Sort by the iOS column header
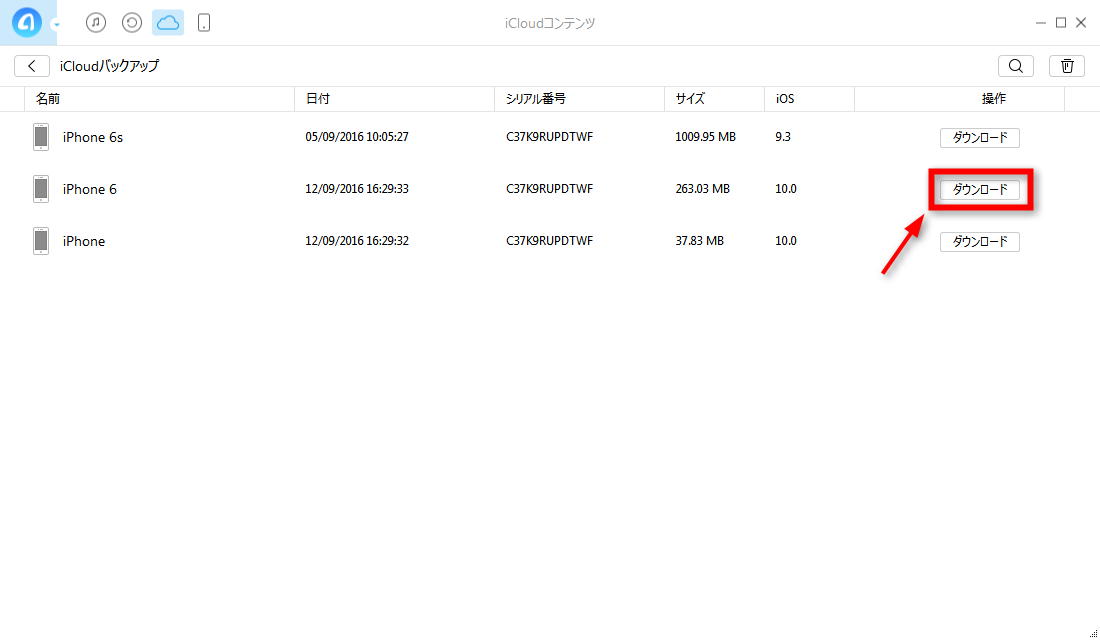 pos(810,99)
